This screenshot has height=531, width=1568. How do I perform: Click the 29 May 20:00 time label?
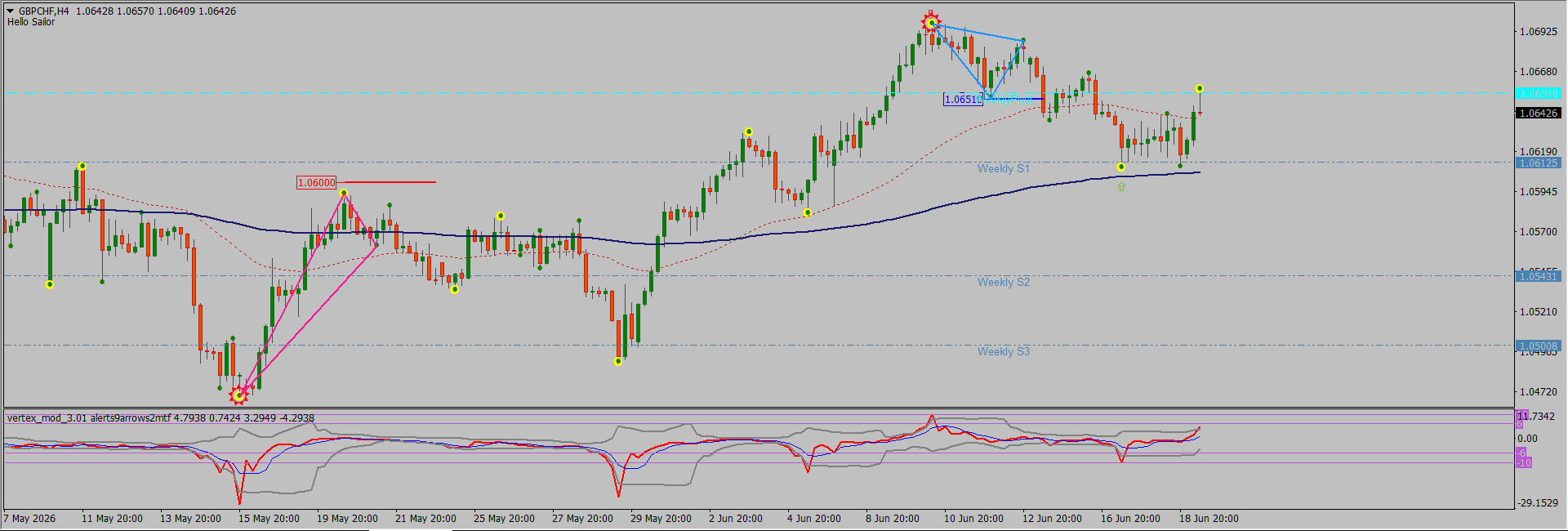coord(661,519)
